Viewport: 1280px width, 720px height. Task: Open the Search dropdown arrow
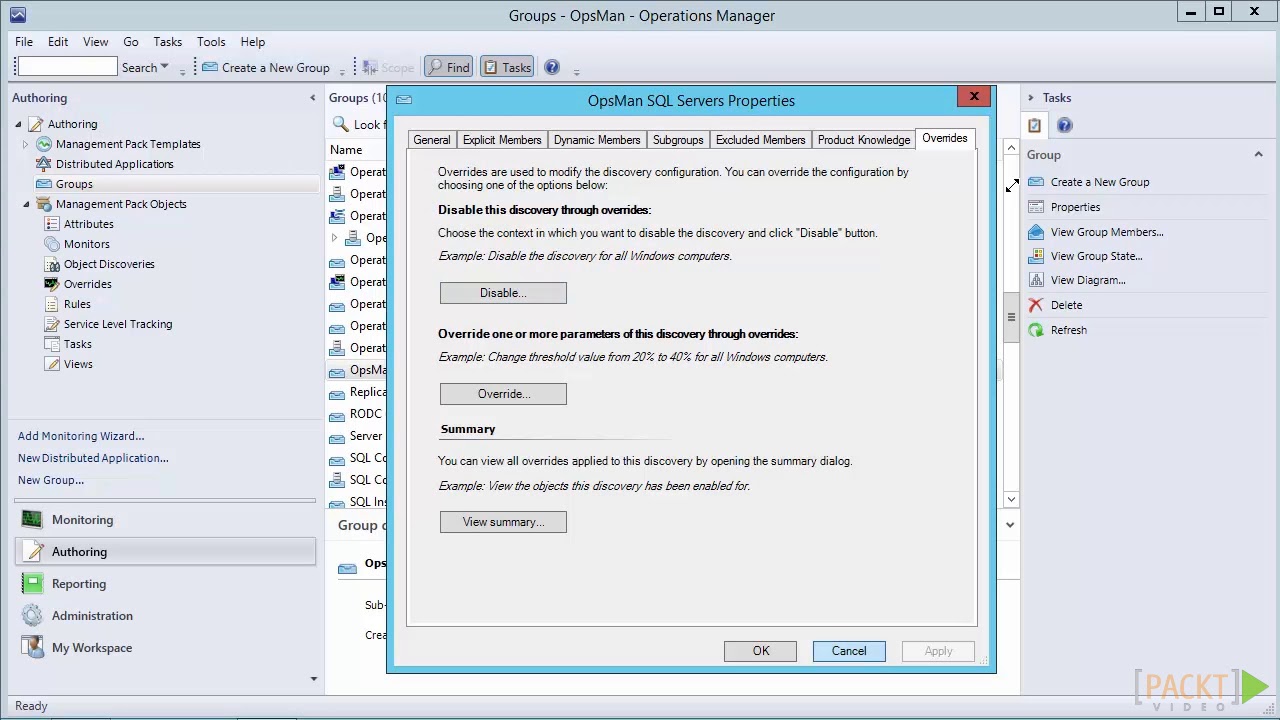pos(165,67)
